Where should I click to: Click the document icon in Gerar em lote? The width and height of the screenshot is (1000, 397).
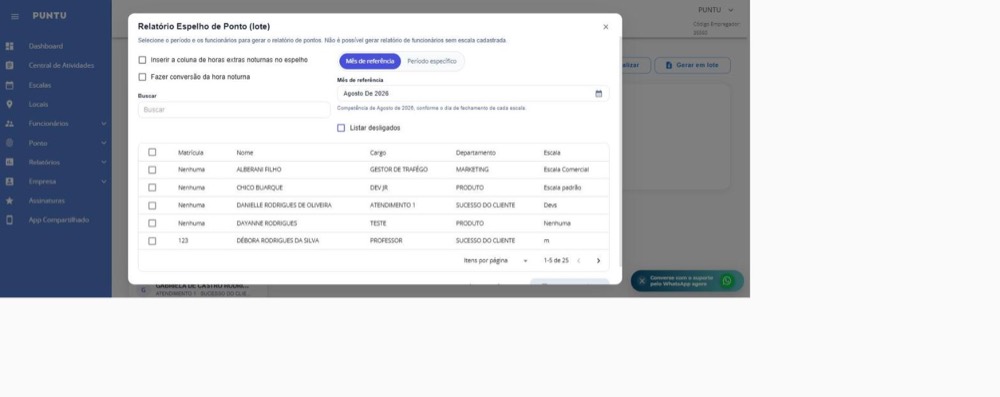pos(668,65)
